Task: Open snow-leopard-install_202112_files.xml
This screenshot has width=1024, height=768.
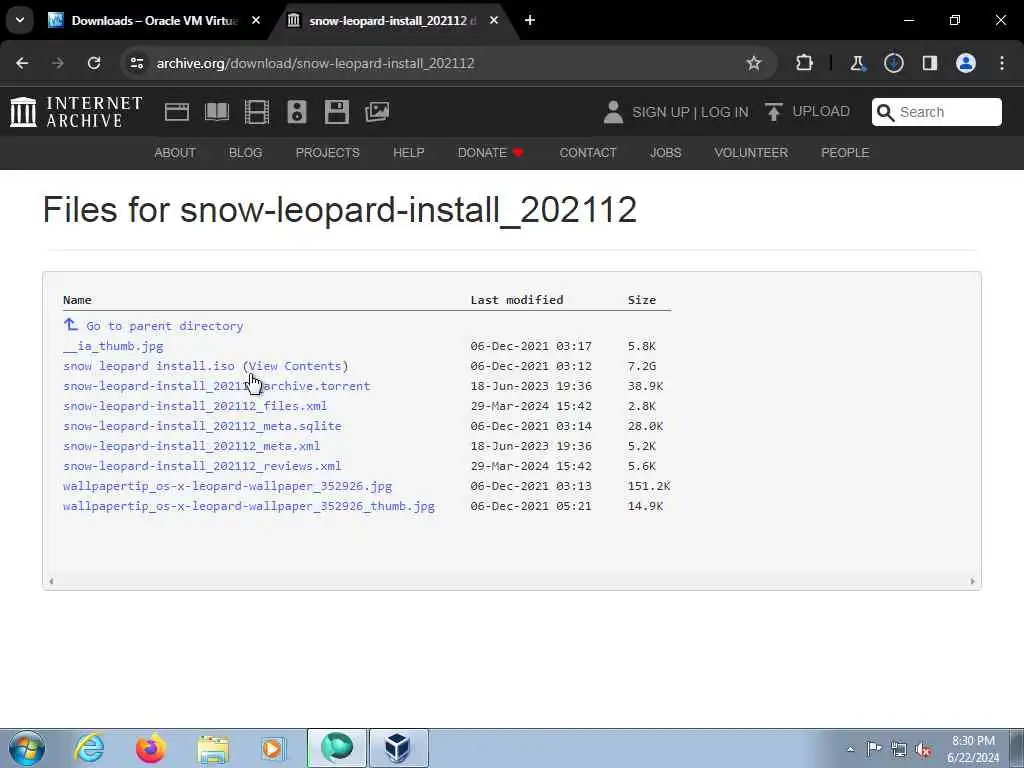Action: coord(195,406)
